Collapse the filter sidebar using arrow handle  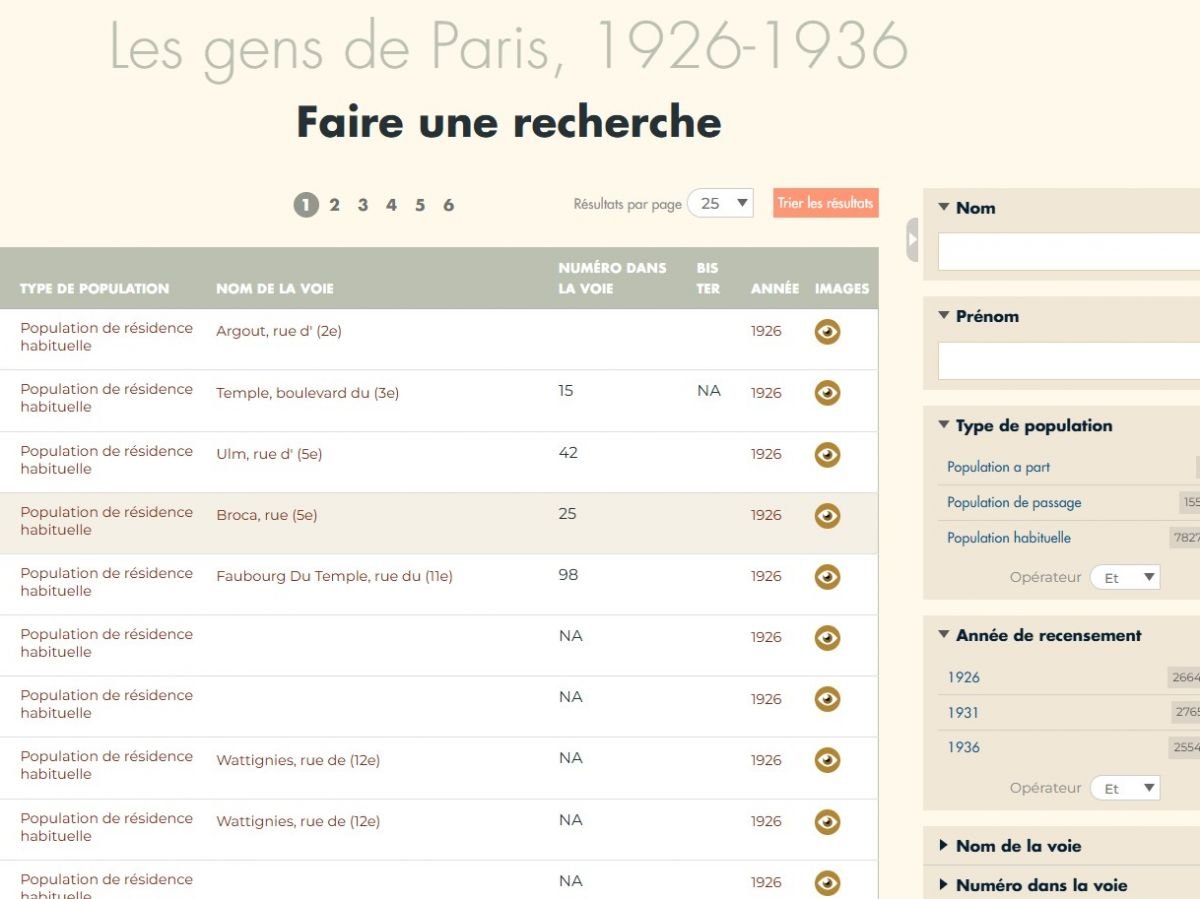click(912, 240)
